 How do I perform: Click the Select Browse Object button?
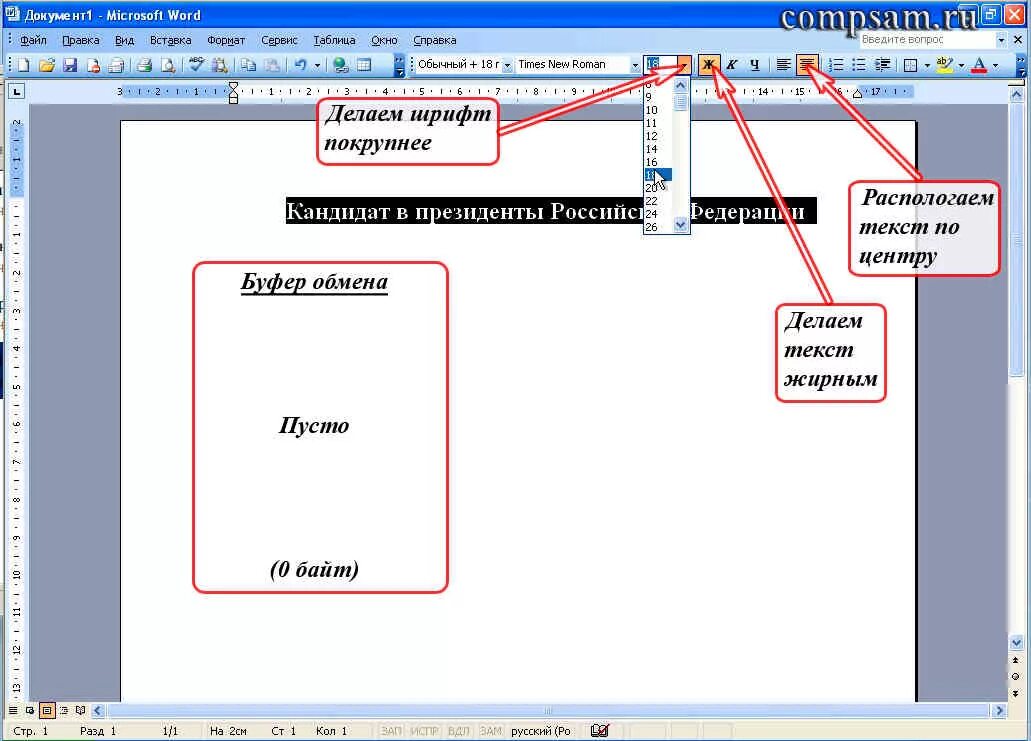[1016, 677]
